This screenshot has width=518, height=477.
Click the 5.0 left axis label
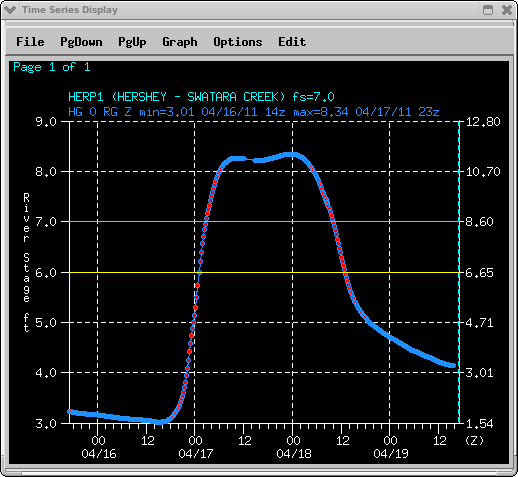pos(46,323)
